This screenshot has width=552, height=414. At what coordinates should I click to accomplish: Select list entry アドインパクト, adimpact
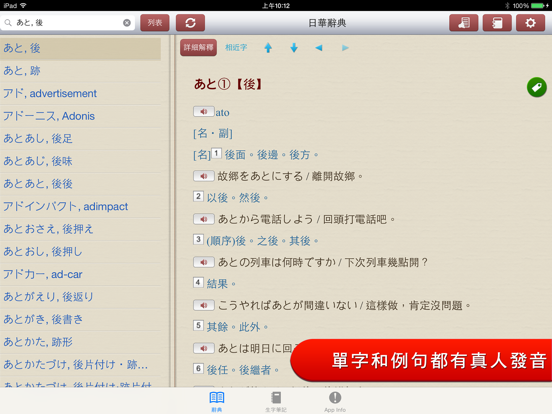80,206
